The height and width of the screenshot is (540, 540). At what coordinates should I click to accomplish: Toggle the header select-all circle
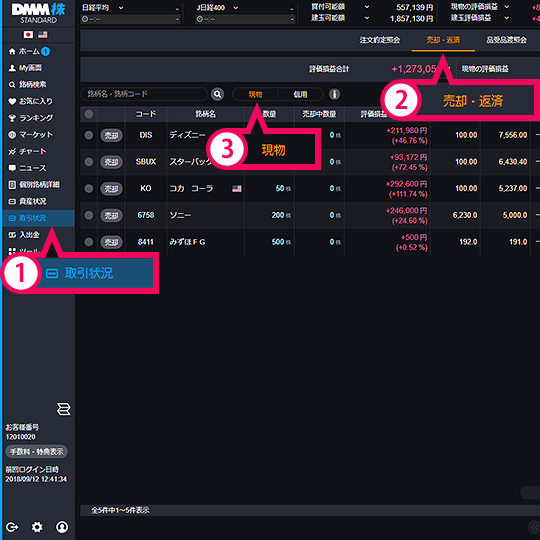pos(89,114)
